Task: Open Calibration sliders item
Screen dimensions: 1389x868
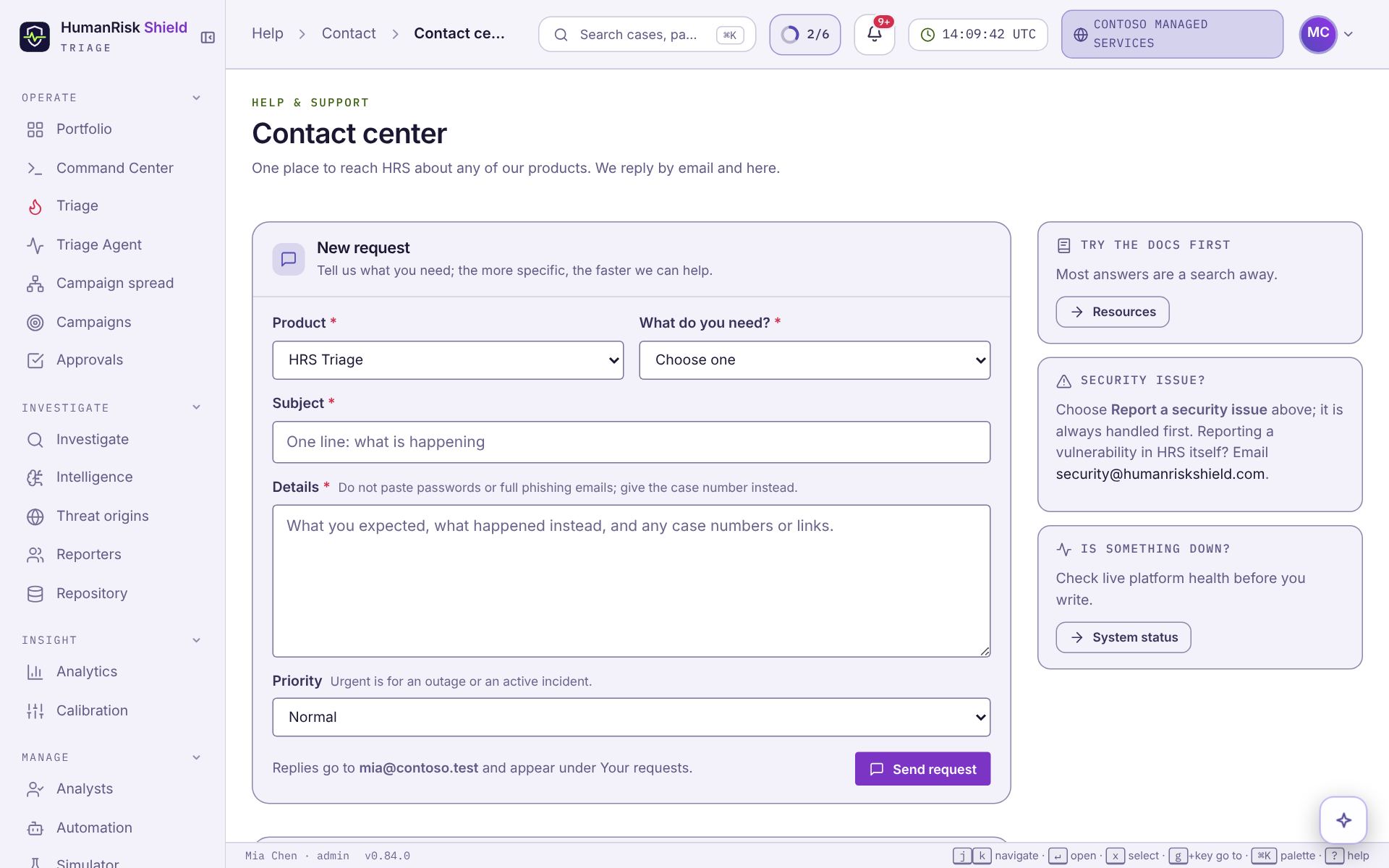Action: pos(112,710)
